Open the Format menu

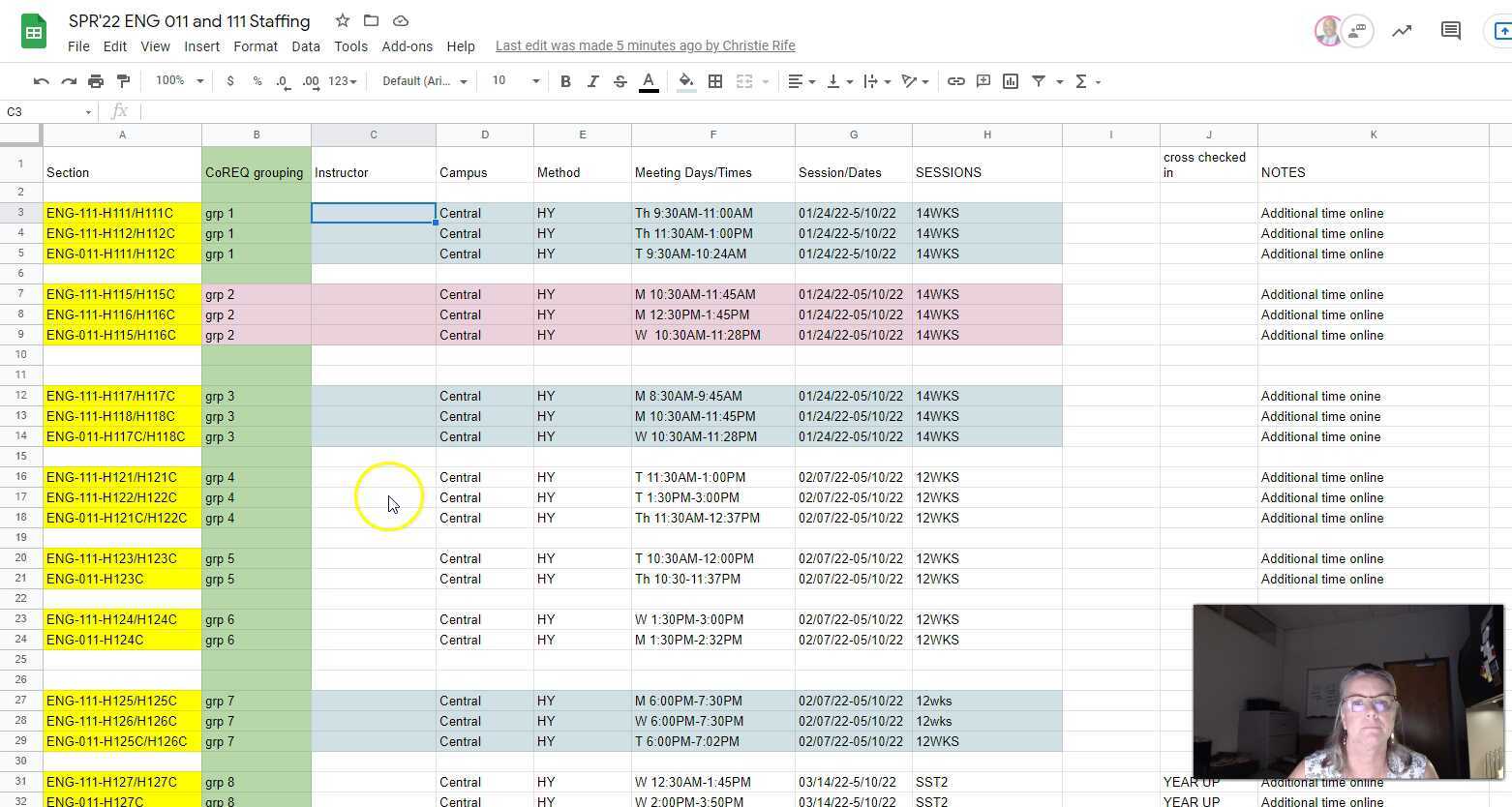click(x=255, y=45)
